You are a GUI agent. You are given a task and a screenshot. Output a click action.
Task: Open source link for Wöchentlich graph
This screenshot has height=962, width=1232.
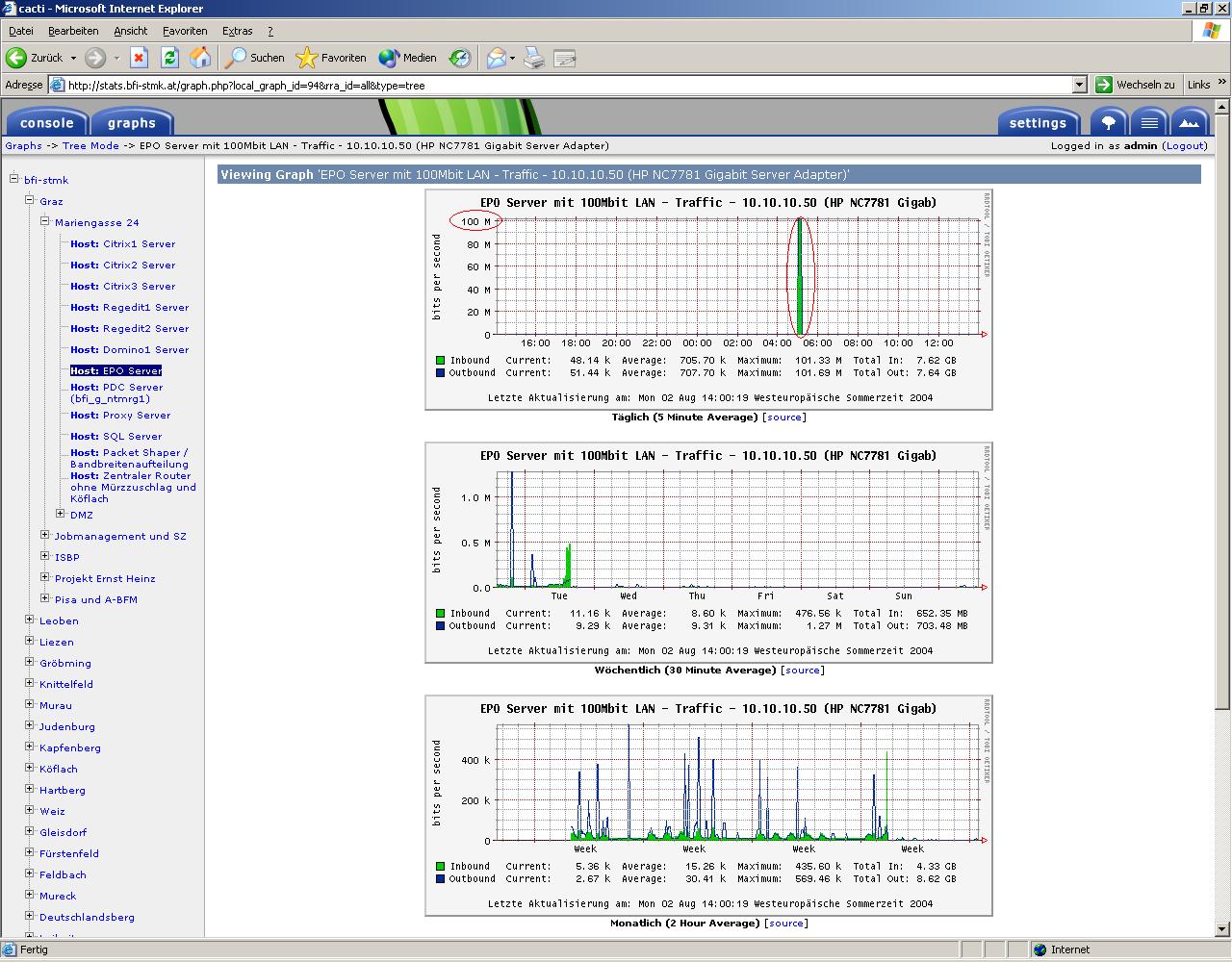tap(803, 671)
